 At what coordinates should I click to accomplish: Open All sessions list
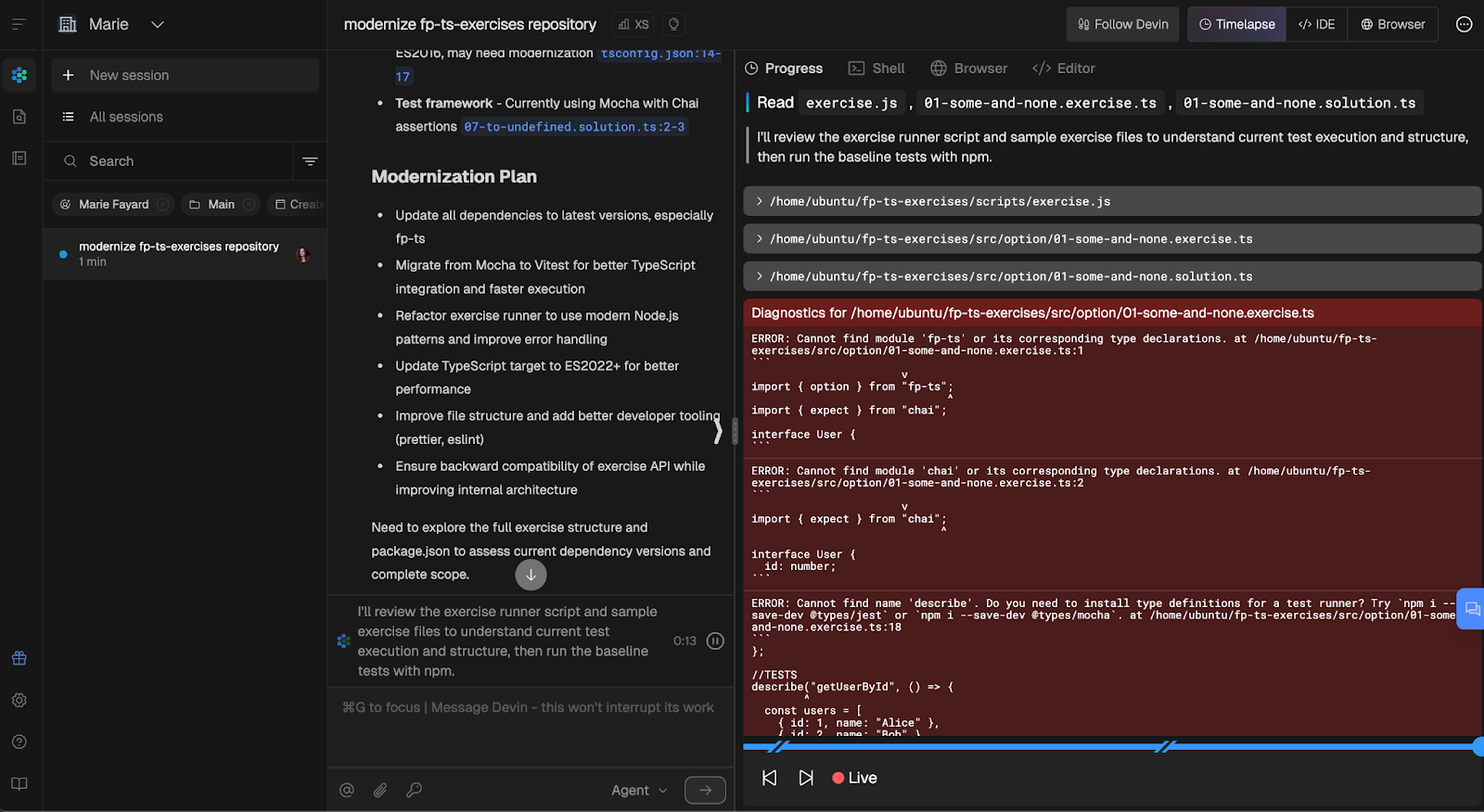185,117
